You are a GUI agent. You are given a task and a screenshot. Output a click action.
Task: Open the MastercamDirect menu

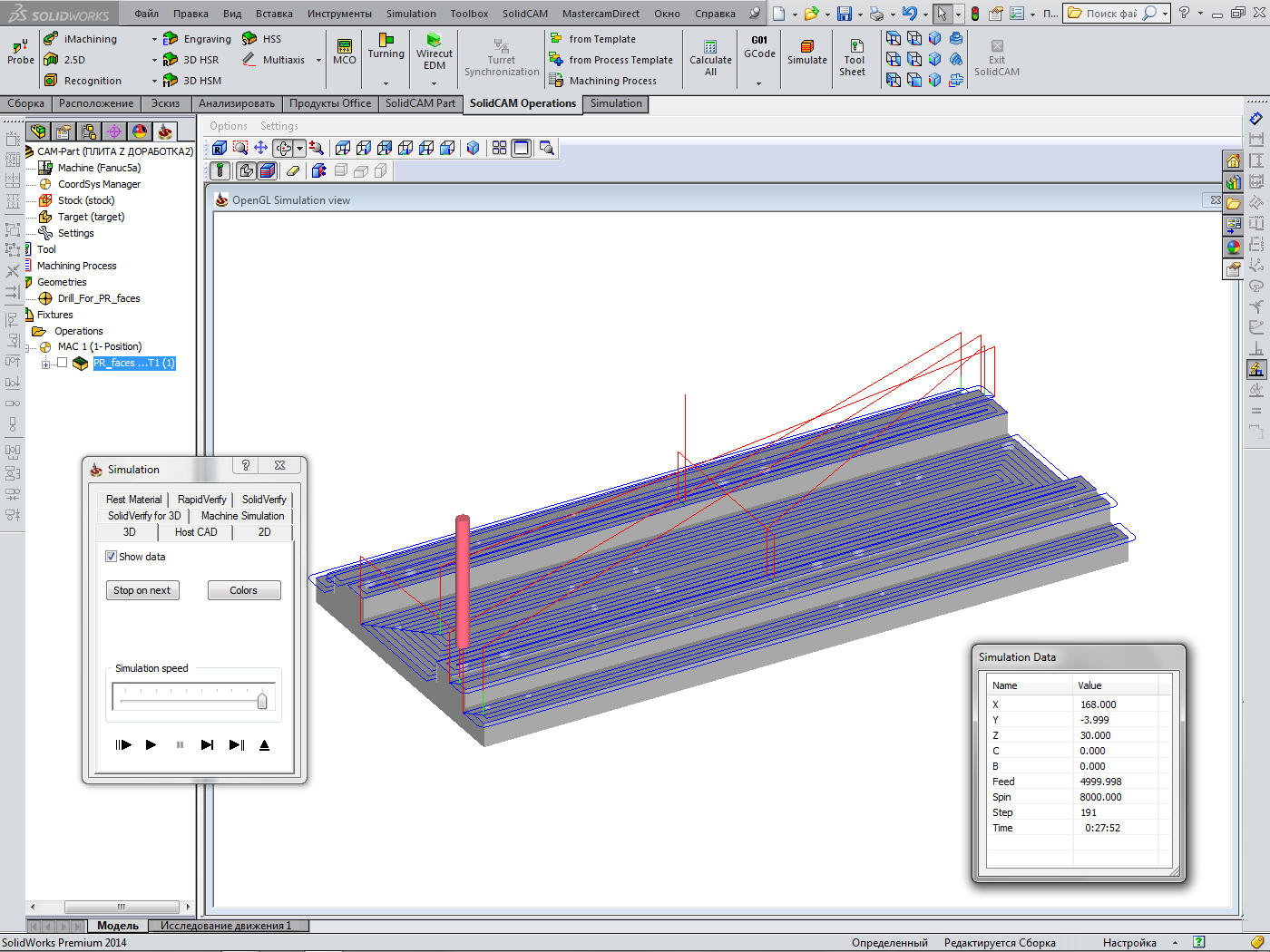601,14
